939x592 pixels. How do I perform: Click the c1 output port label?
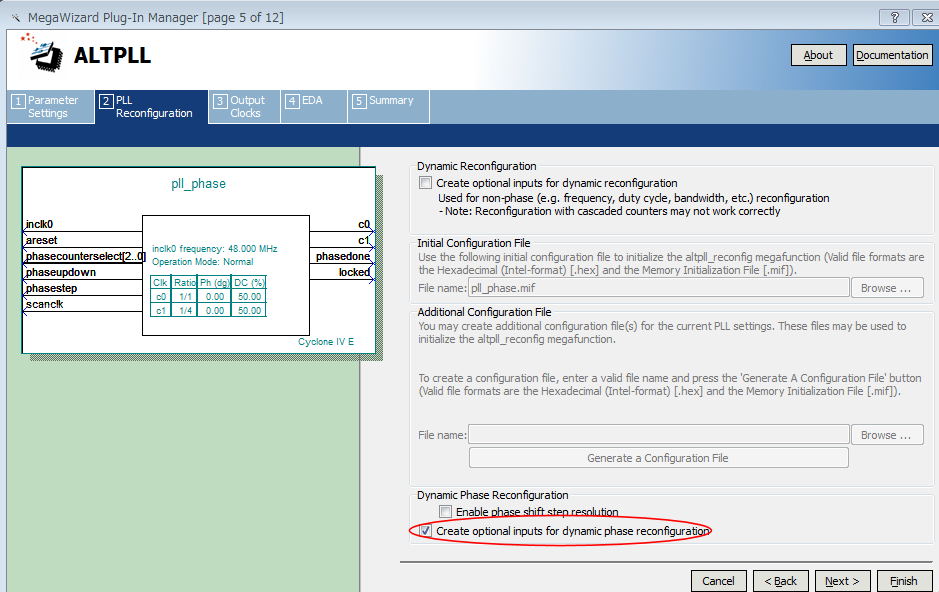364,240
